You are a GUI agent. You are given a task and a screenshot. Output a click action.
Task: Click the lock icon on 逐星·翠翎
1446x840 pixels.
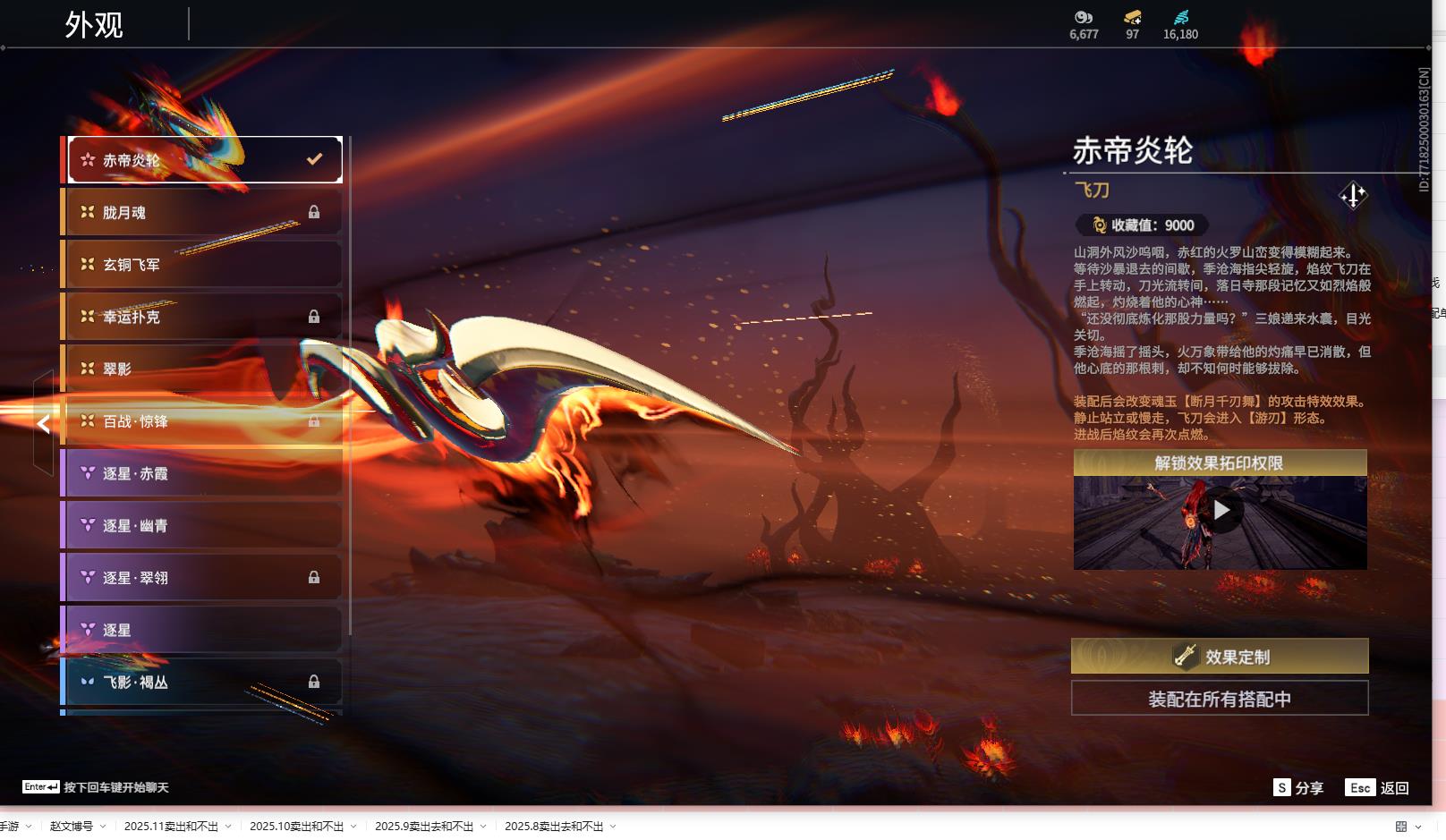(314, 578)
